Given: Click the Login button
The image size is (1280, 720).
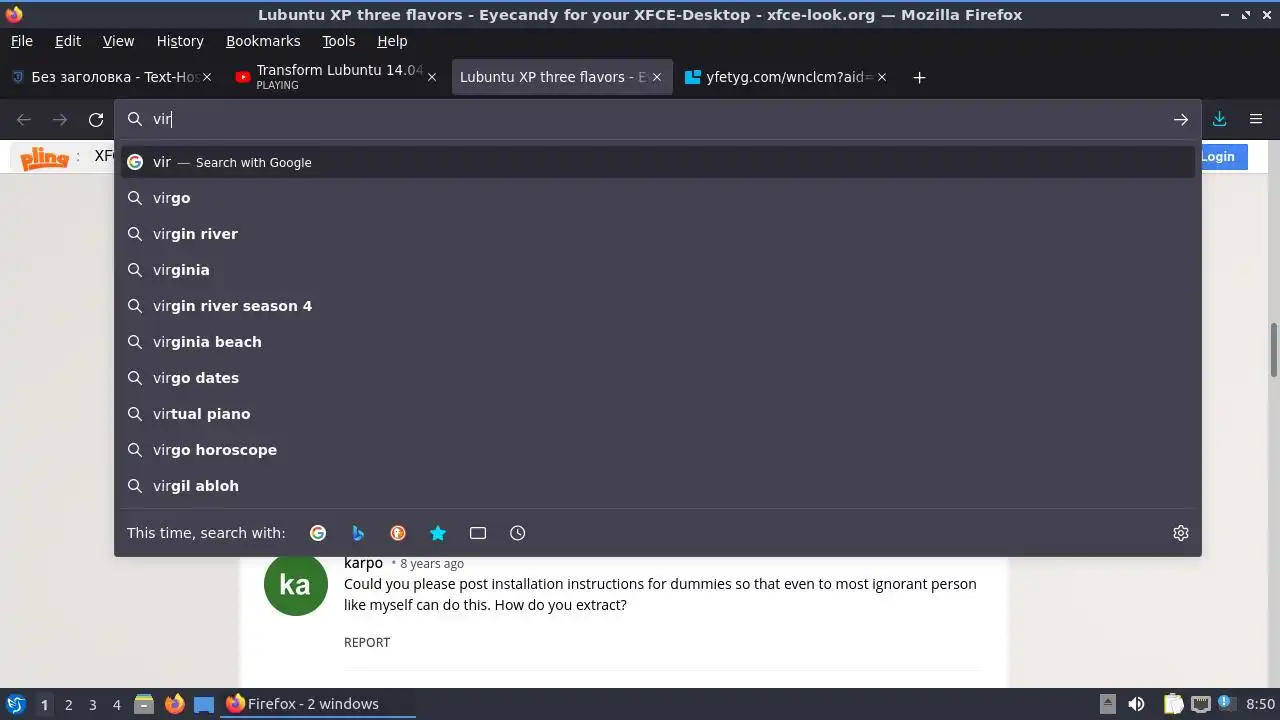Looking at the screenshot, I should (1218, 156).
